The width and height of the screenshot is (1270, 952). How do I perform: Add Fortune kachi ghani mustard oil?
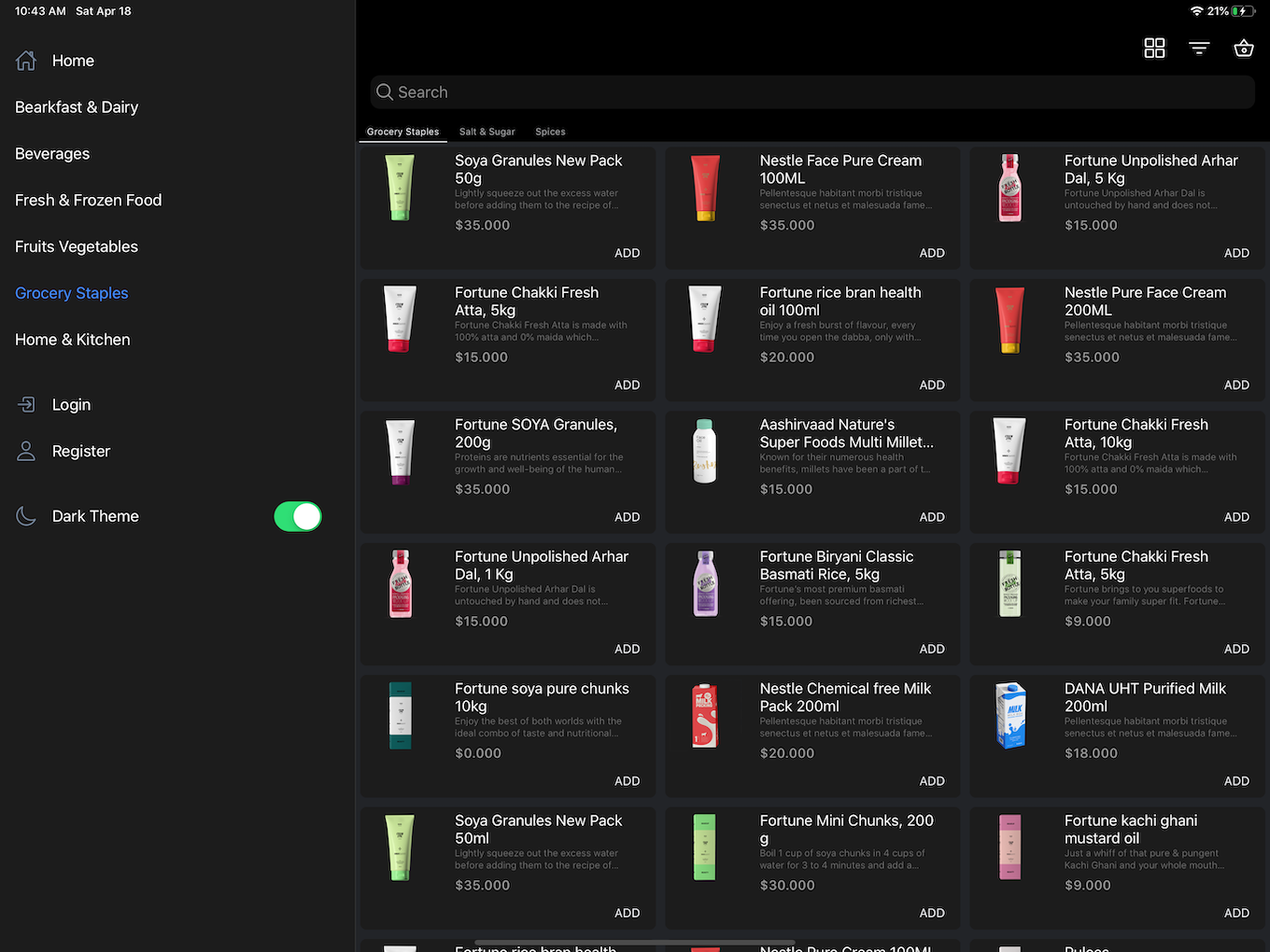coord(1236,913)
